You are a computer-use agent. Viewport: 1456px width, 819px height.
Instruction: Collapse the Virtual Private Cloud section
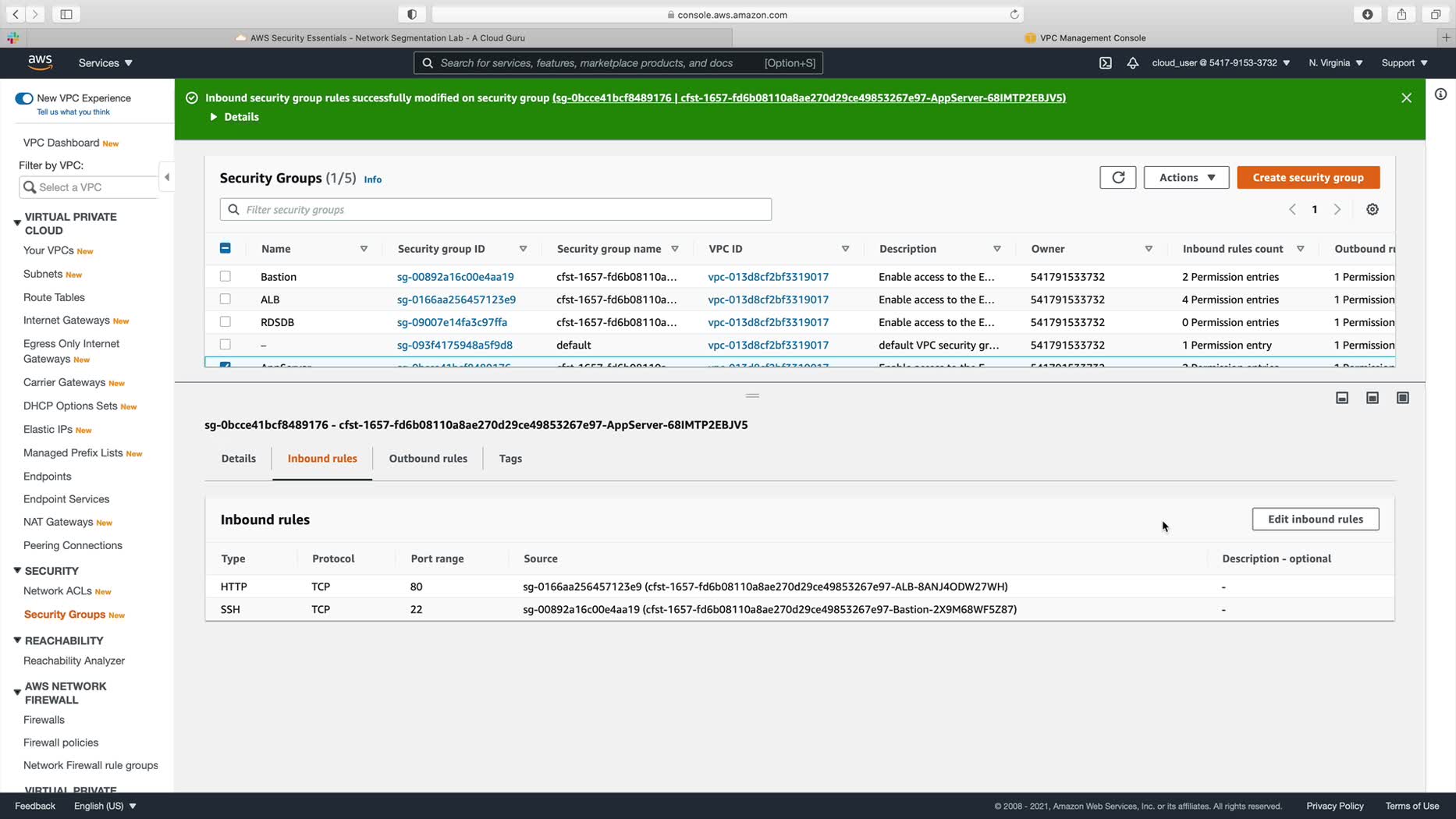tap(17, 223)
